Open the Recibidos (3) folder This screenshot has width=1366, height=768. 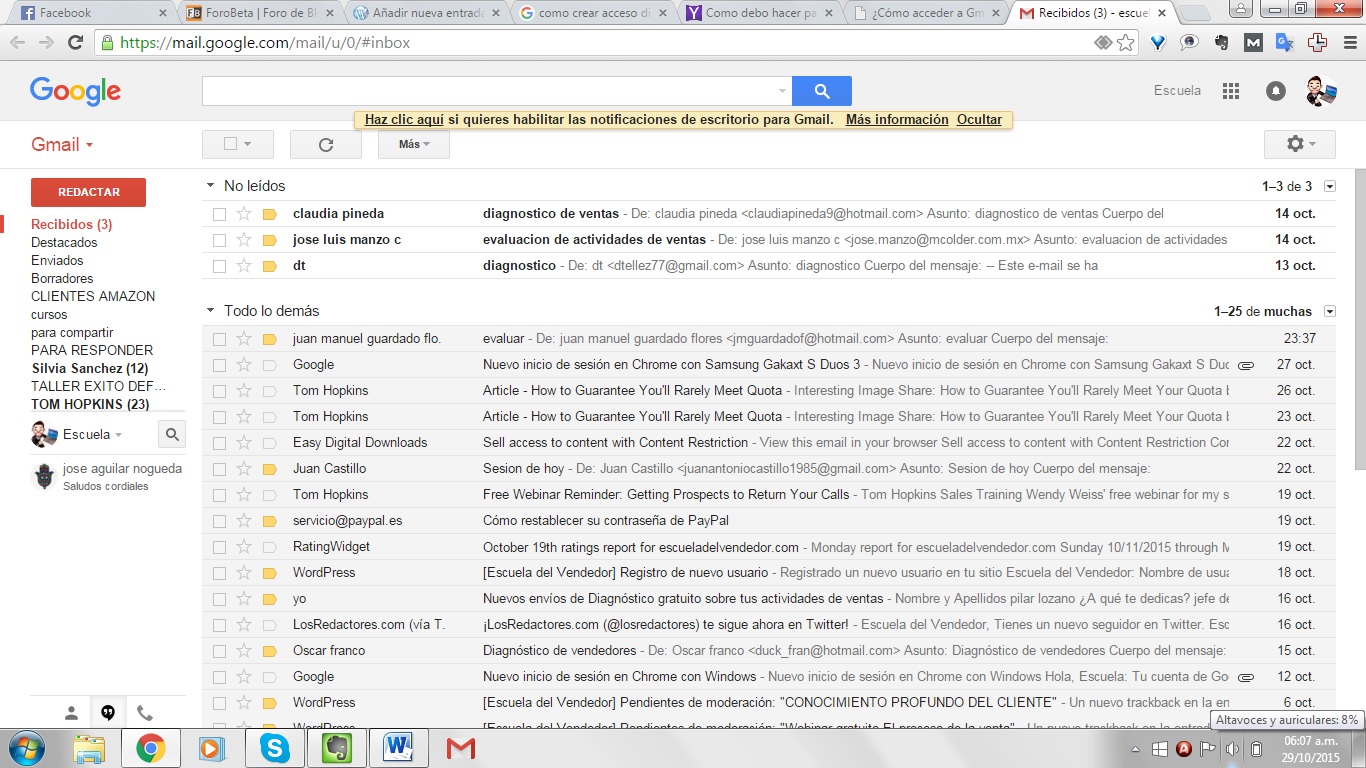point(71,224)
